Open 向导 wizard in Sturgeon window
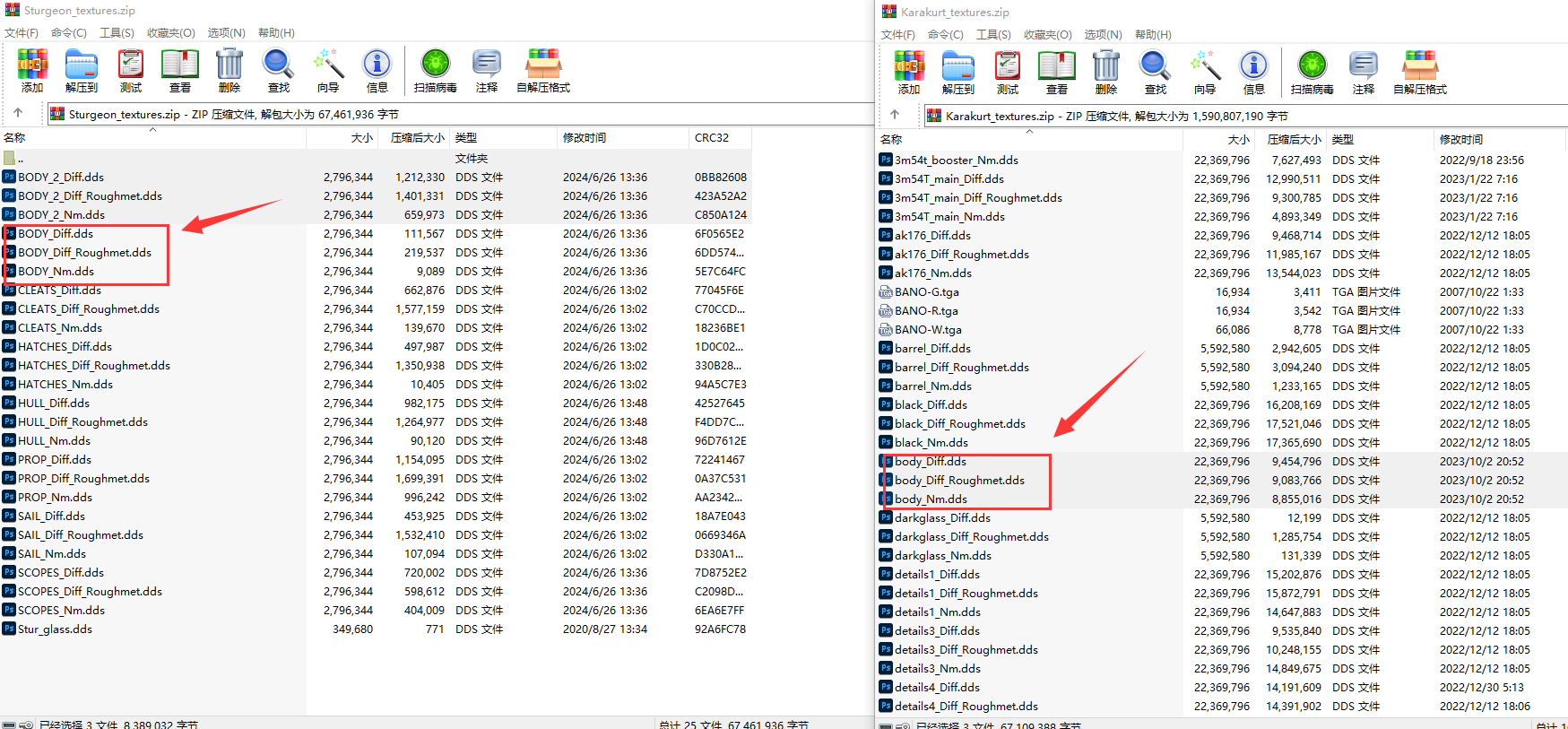This screenshot has width=1568, height=729. point(328,71)
